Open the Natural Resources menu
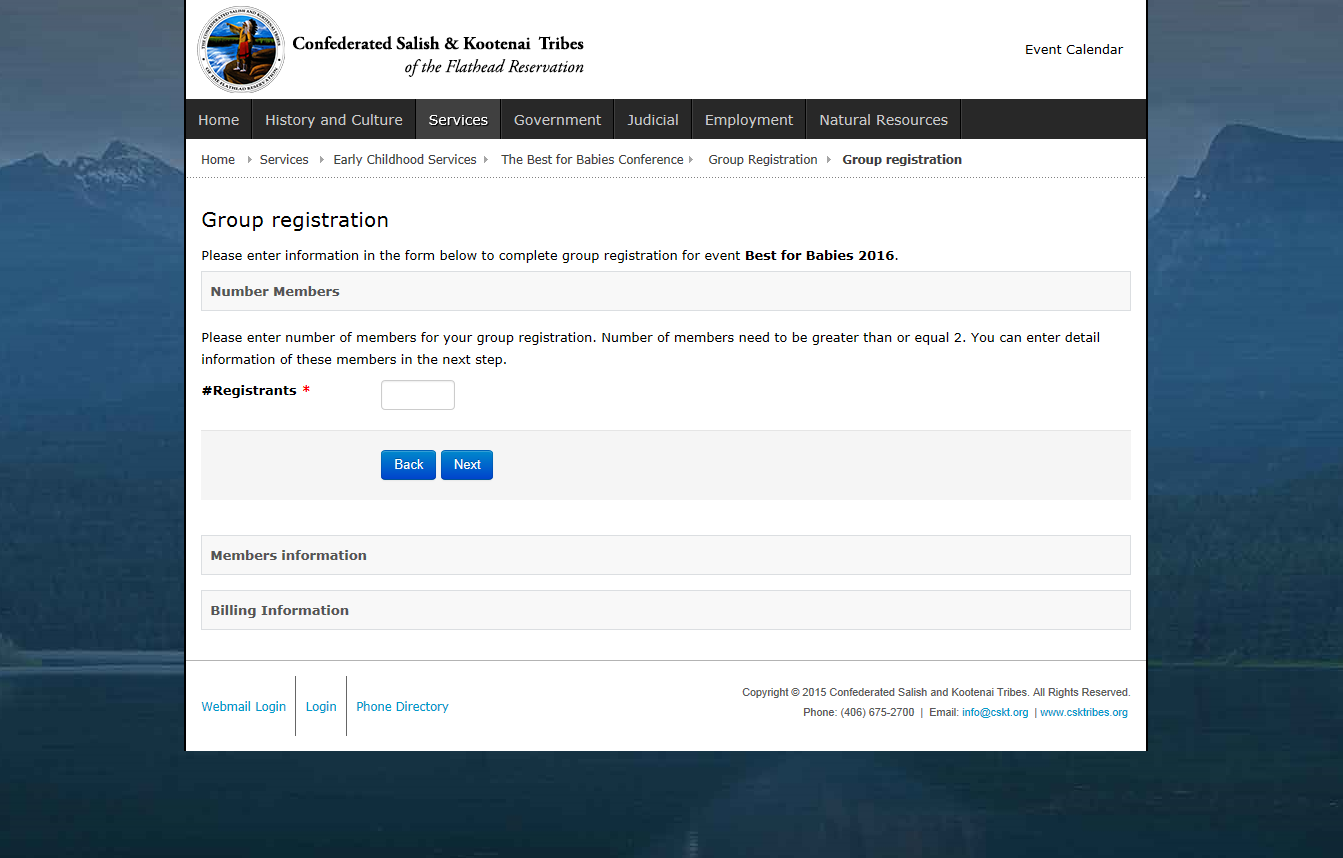This screenshot has width=1343, height=858. pyautogui.click(x=883, y=120)
